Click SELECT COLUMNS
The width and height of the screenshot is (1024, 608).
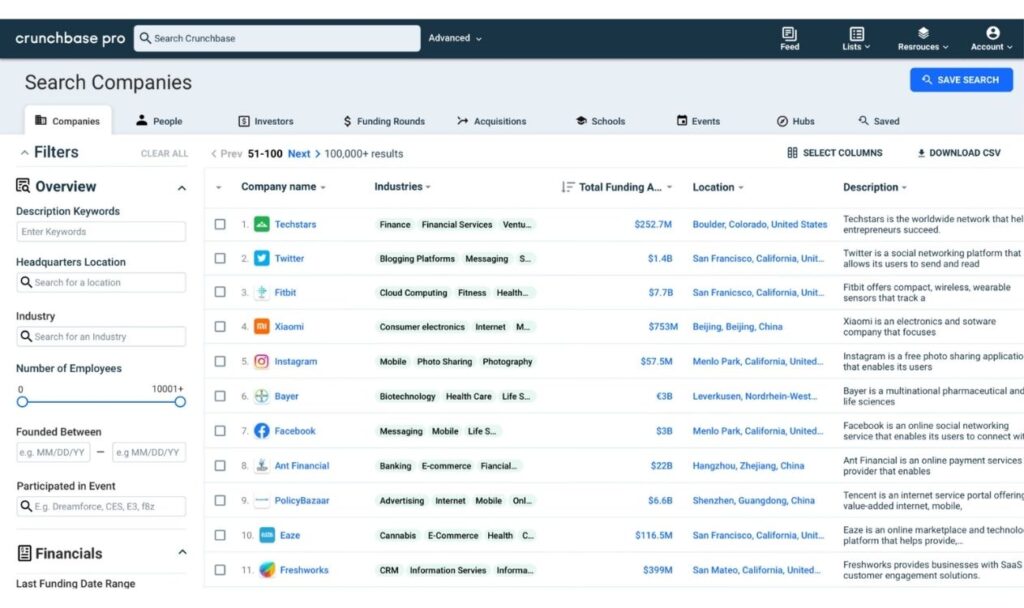[x=835, y=153]
